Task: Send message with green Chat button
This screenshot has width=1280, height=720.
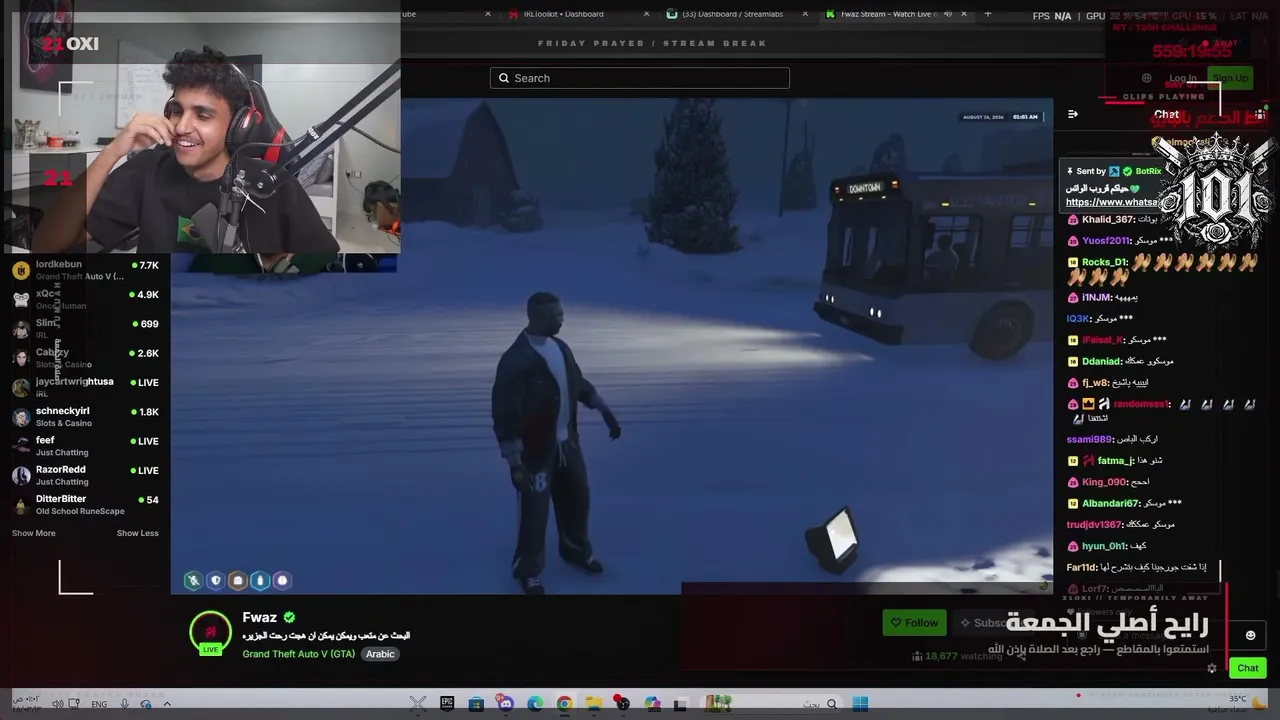Action: [1247, 668]
